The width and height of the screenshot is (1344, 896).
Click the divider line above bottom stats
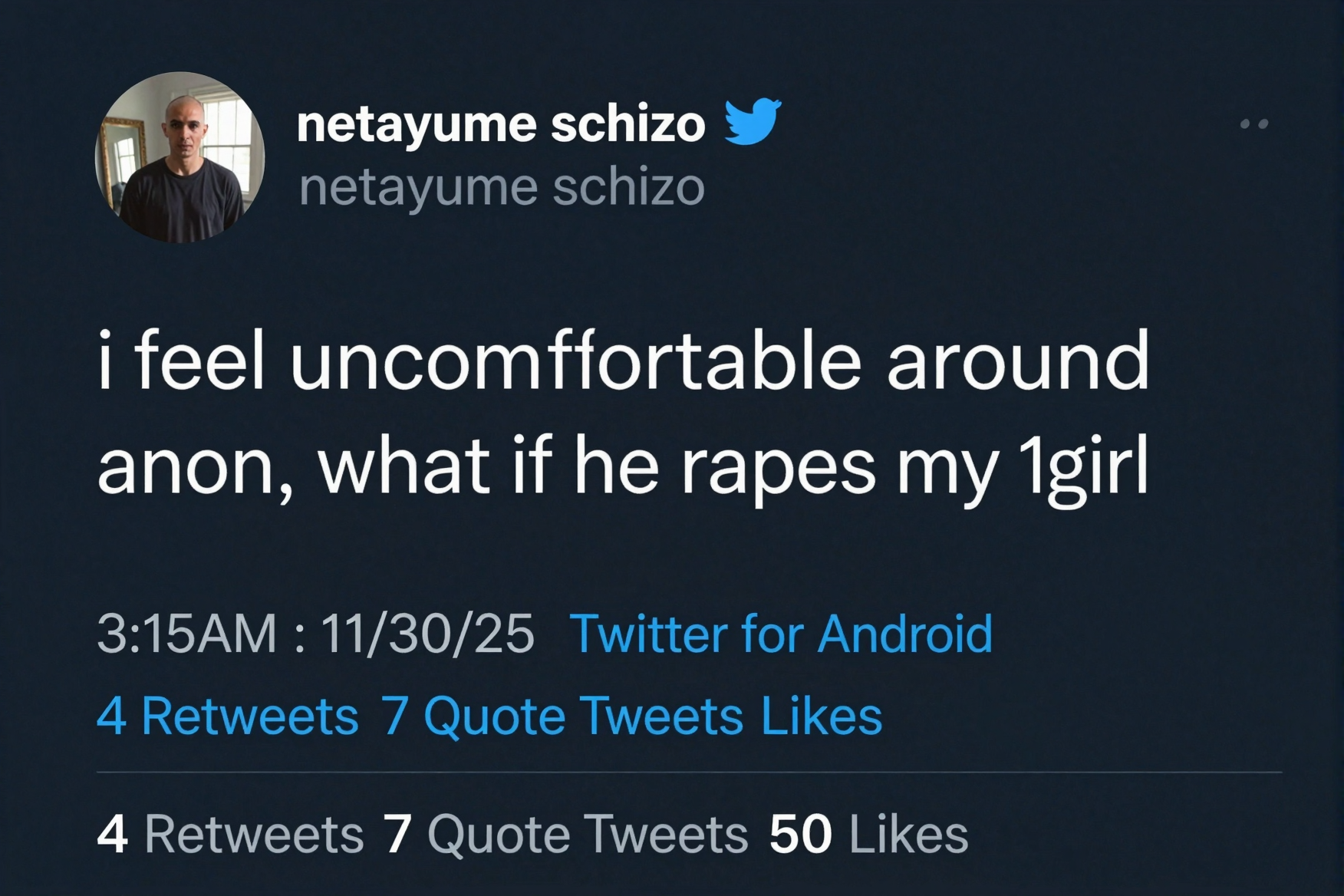[x=689, y=772]
